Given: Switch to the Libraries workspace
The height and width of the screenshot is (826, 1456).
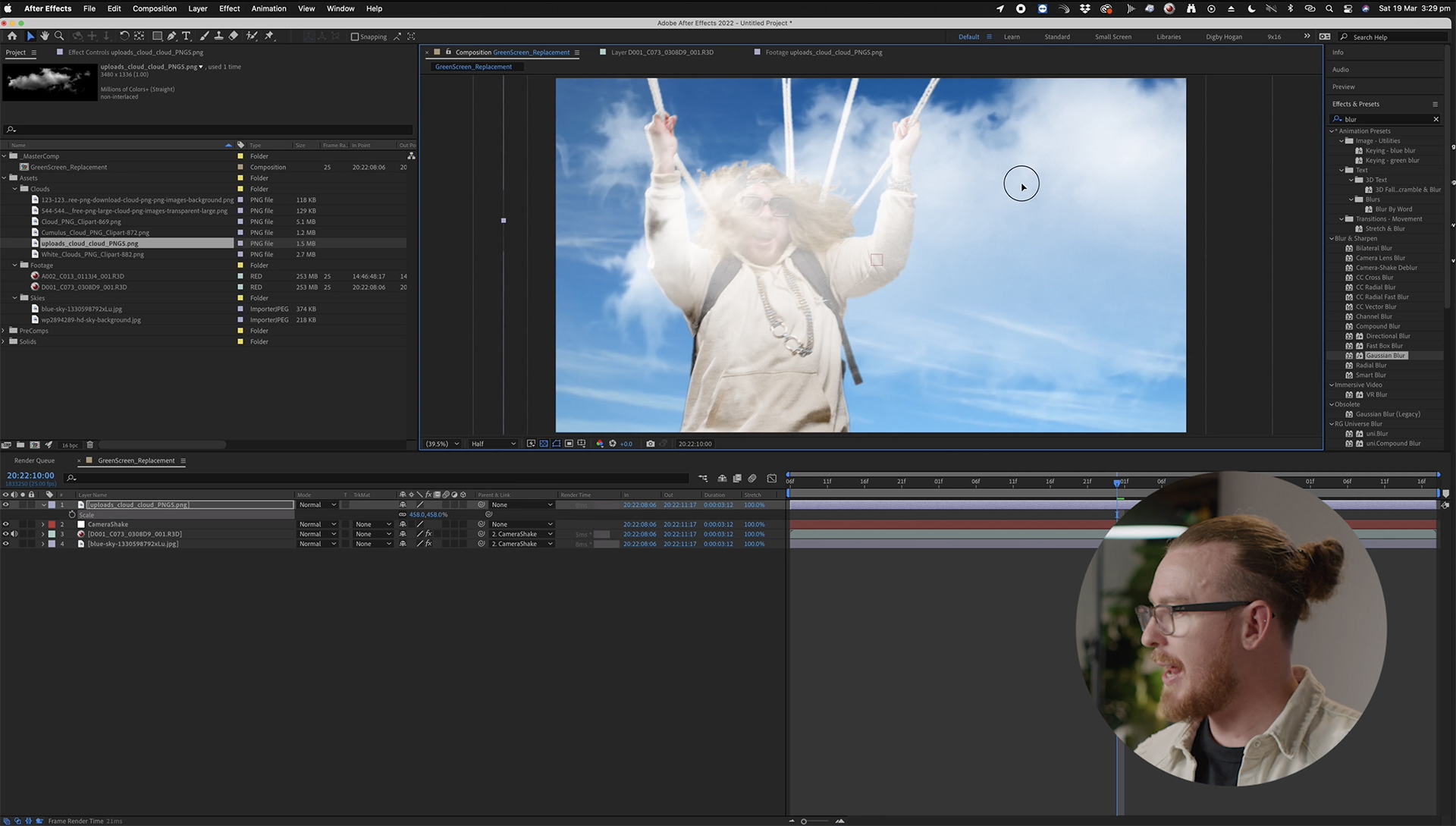Looking at the screenshot, I should point(1169,36).
